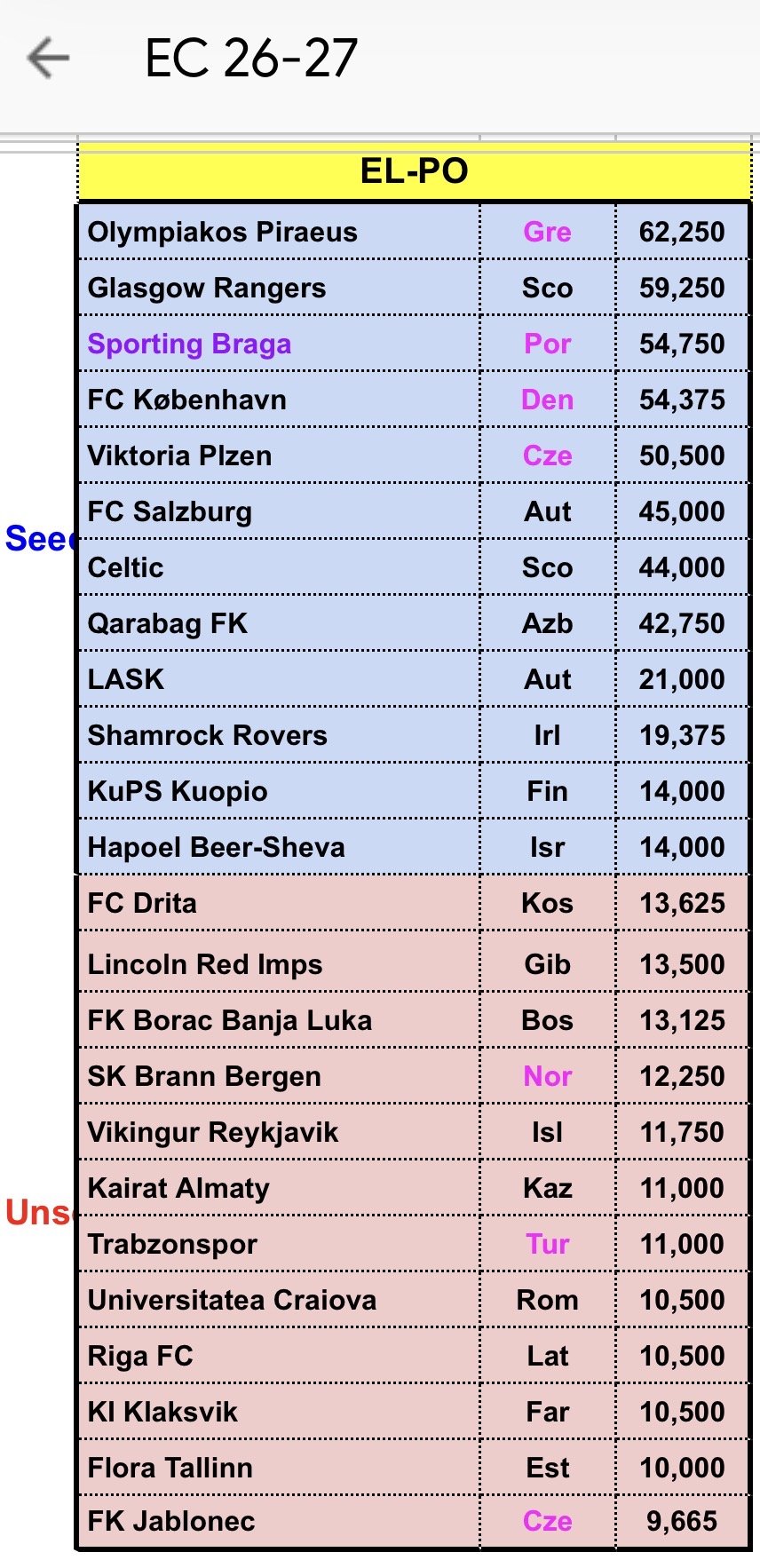Click Qarabag FK coefficient 42,750

[x=682, y=624]
